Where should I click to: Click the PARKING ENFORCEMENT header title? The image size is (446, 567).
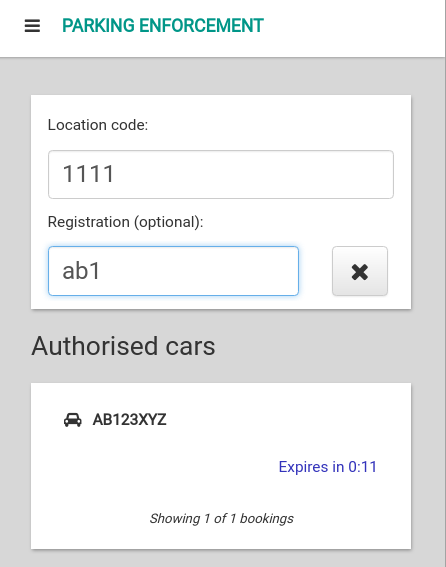[x=163, y=26]
